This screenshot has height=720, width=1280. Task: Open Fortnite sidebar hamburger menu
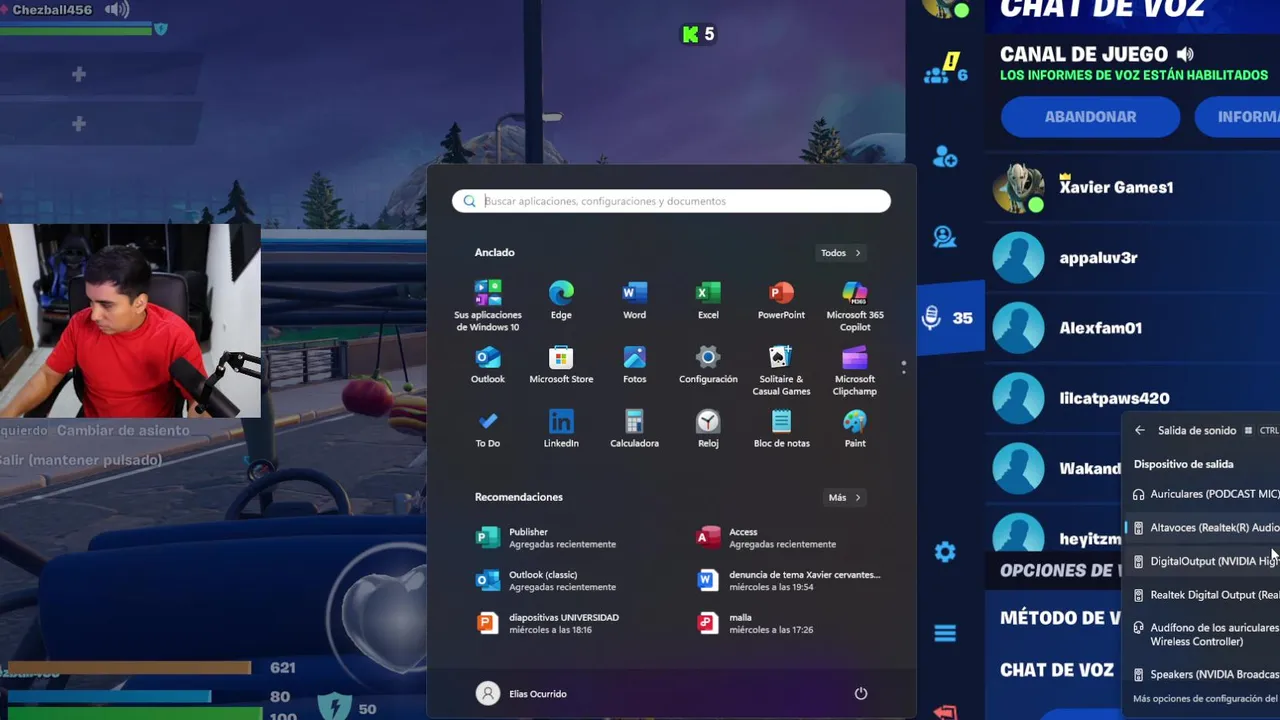coord(945,633)
